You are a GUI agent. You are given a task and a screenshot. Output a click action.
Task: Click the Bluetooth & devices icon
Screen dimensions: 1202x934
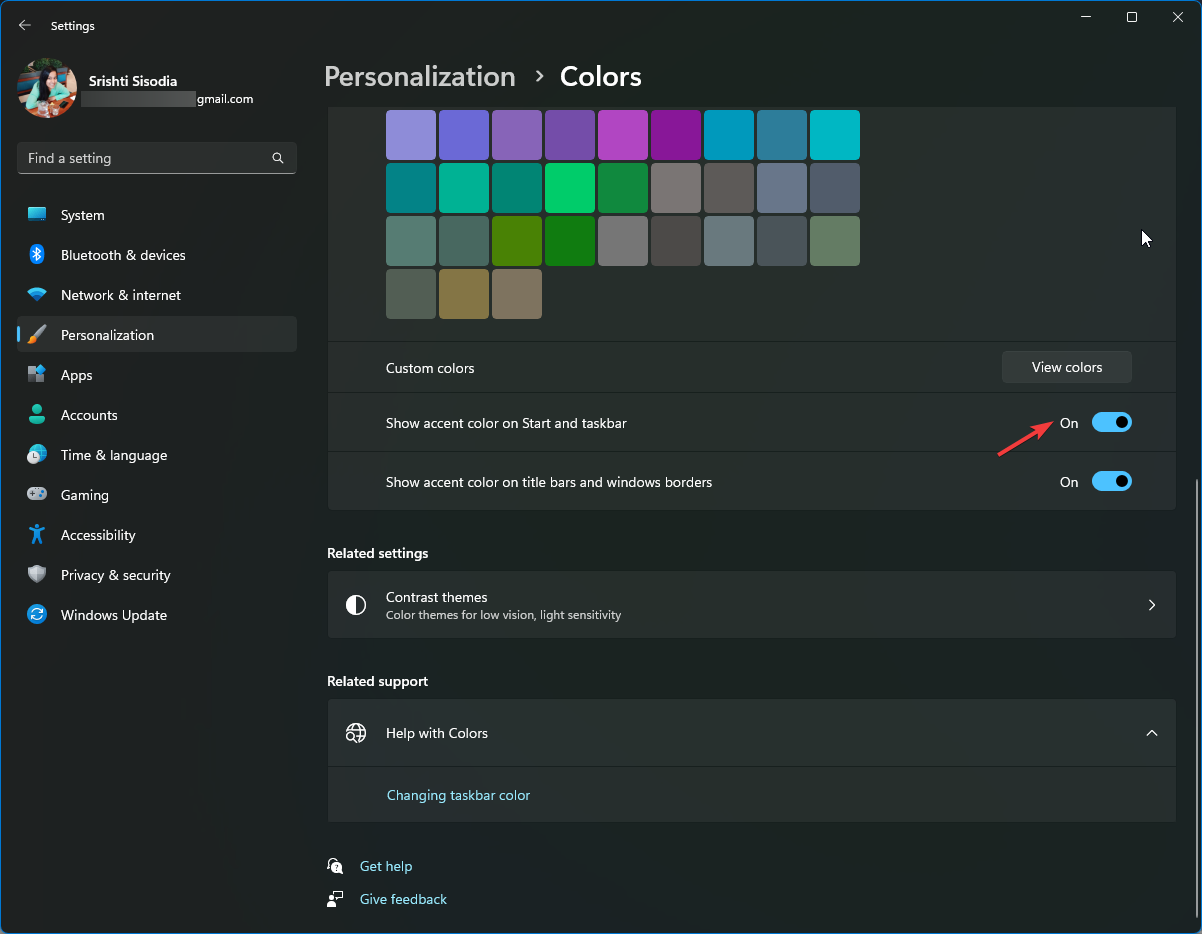pos(37,255)
